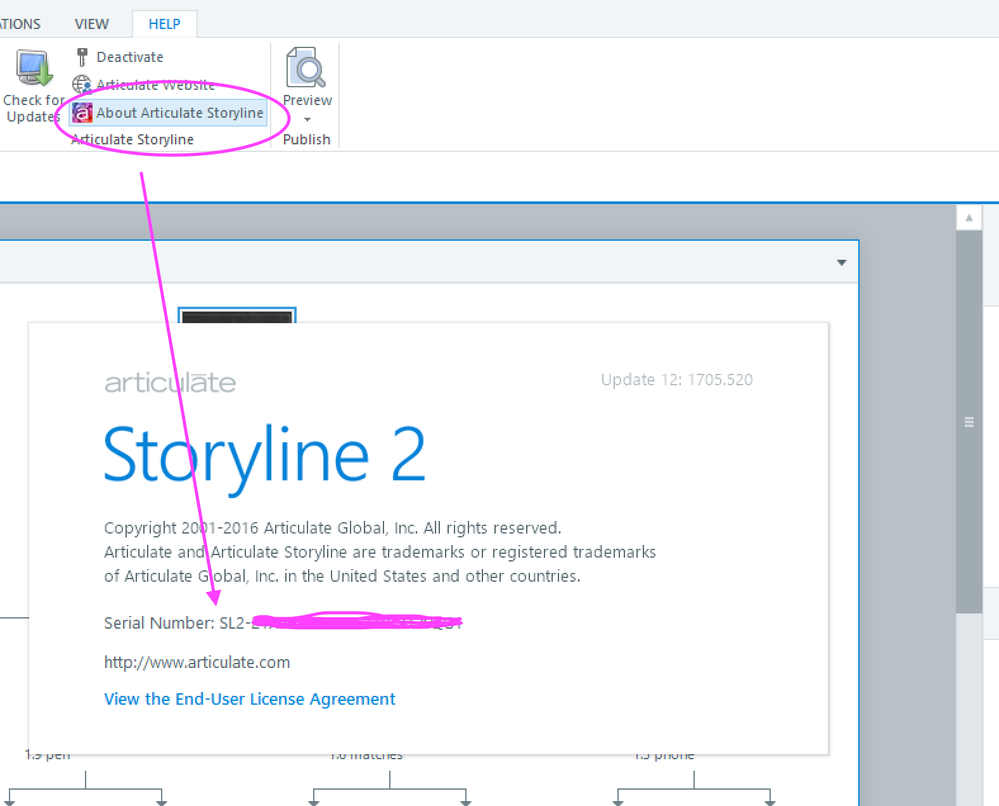Click the Copyright 2001-2016 line
The image size is (999, 806).
[333, 528]
